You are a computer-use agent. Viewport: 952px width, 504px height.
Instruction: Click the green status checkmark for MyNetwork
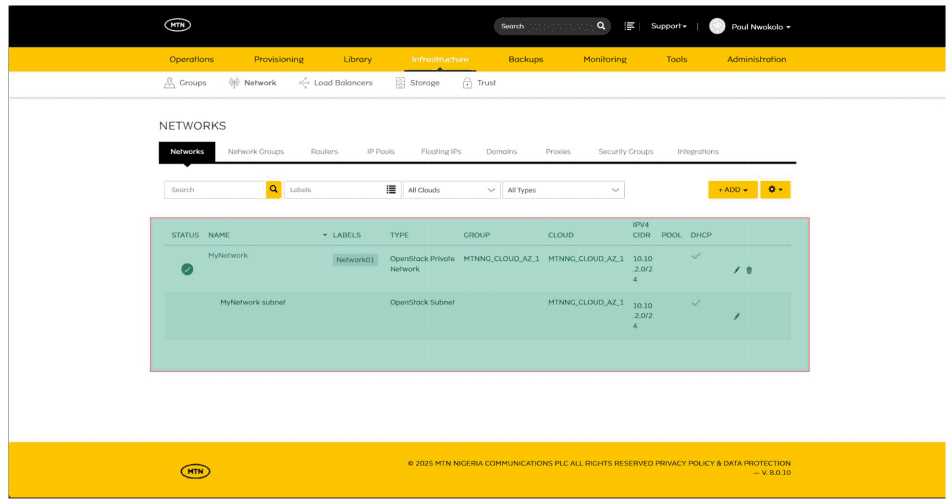187,269
